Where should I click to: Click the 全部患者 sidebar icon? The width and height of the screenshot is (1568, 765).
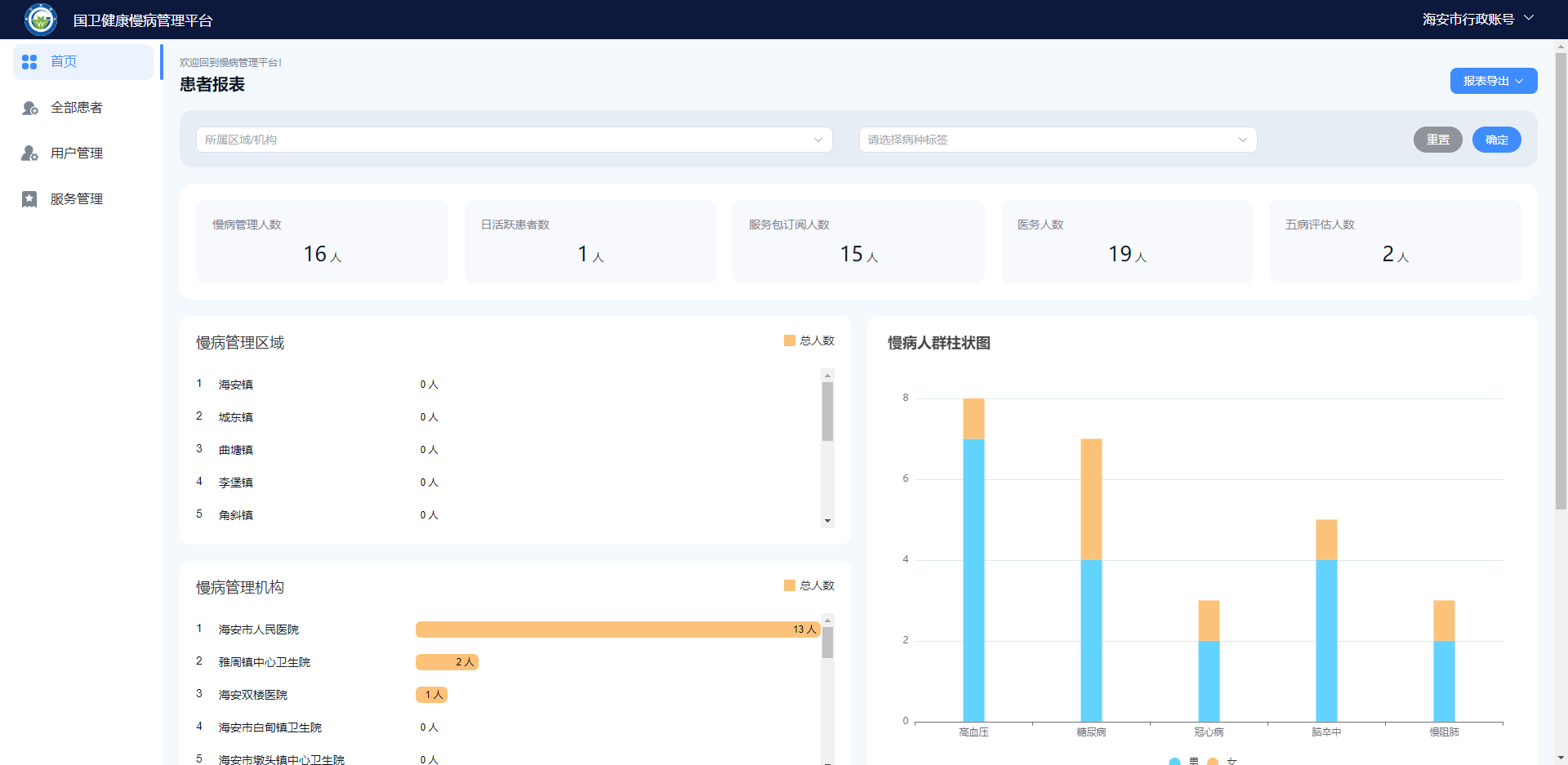click(x=29, y=108)
